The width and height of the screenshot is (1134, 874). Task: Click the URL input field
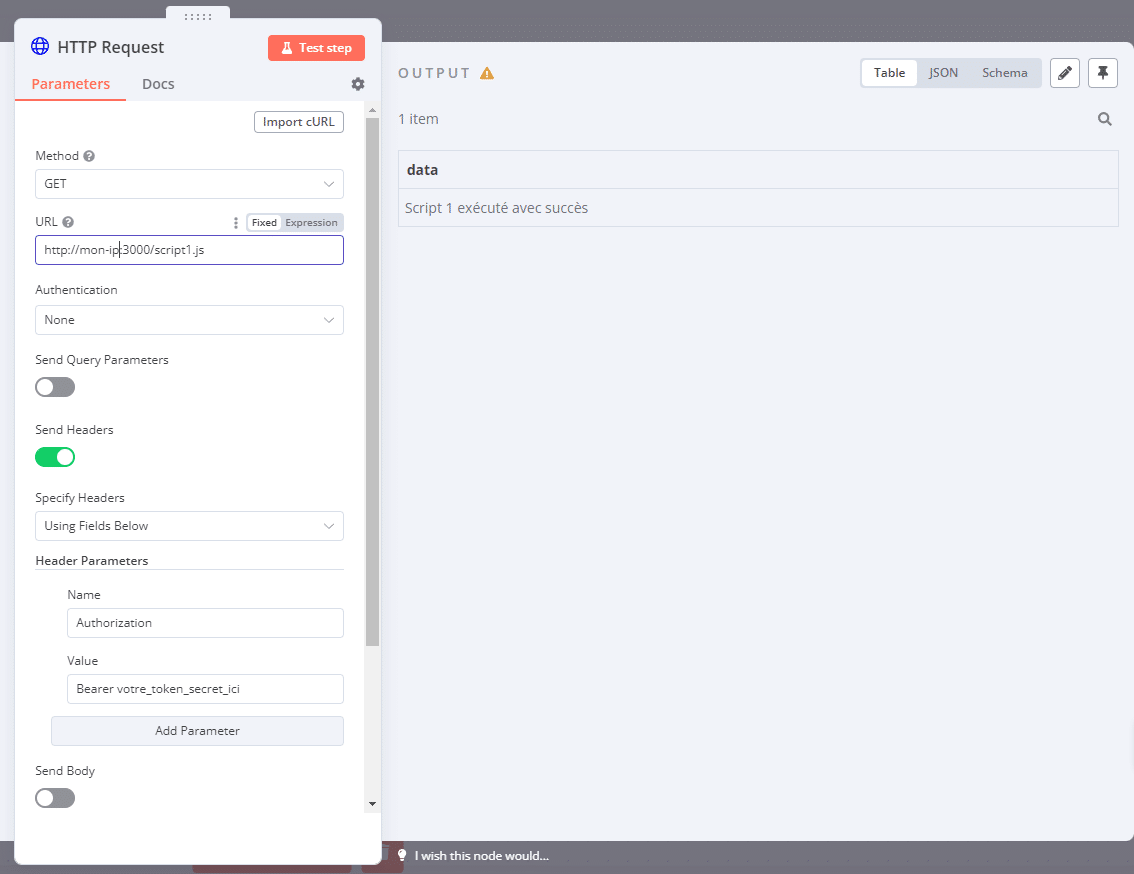(189, 250)
